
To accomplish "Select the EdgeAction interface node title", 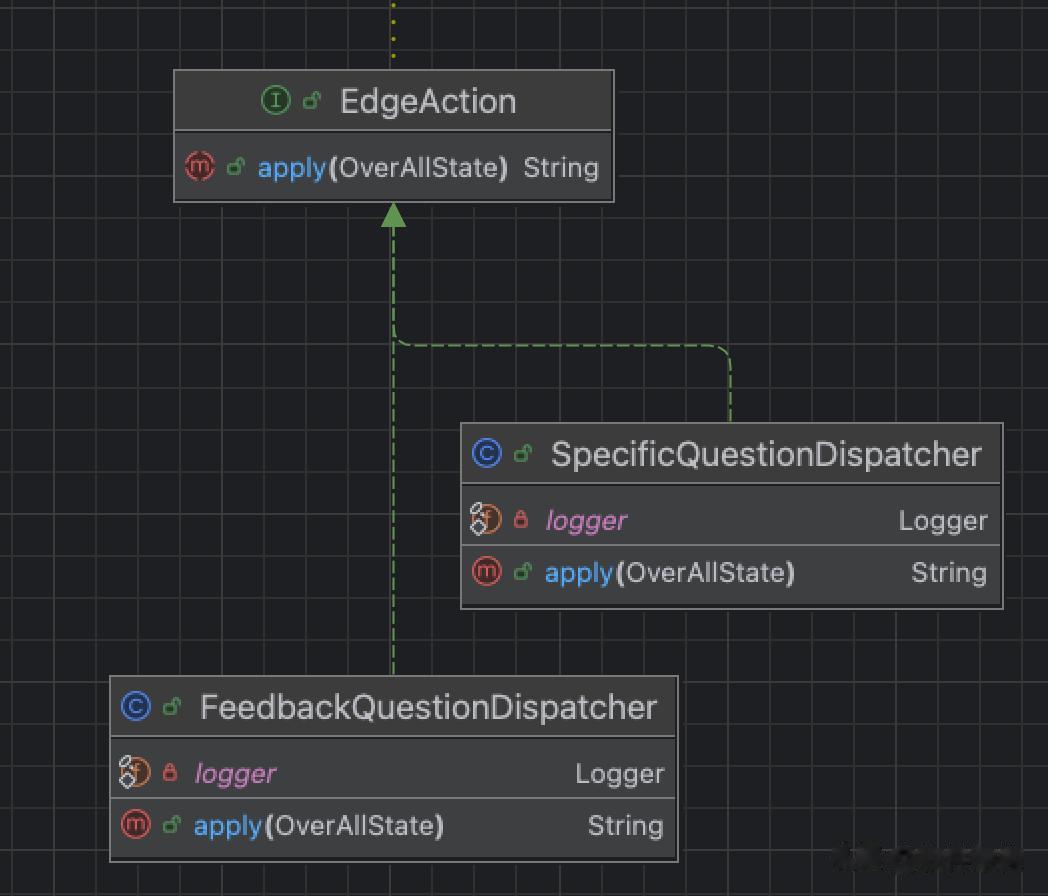I will click(x=428, y=101).
